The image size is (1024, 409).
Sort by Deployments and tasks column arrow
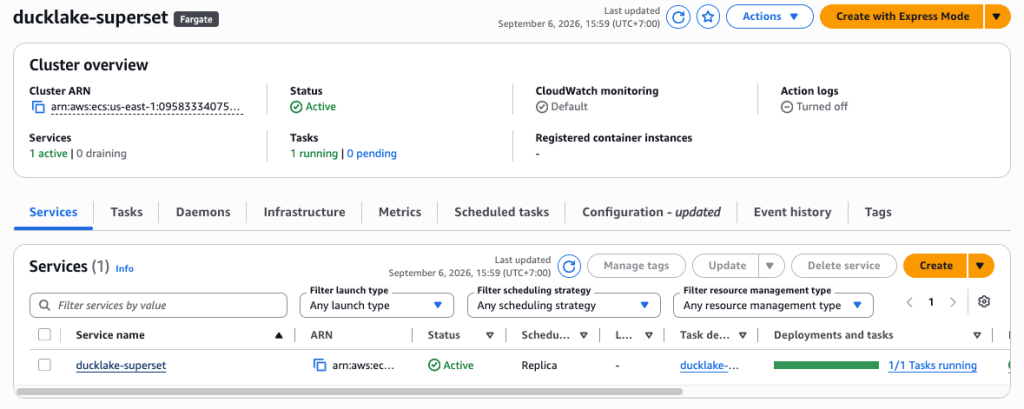tap(977, 335)
